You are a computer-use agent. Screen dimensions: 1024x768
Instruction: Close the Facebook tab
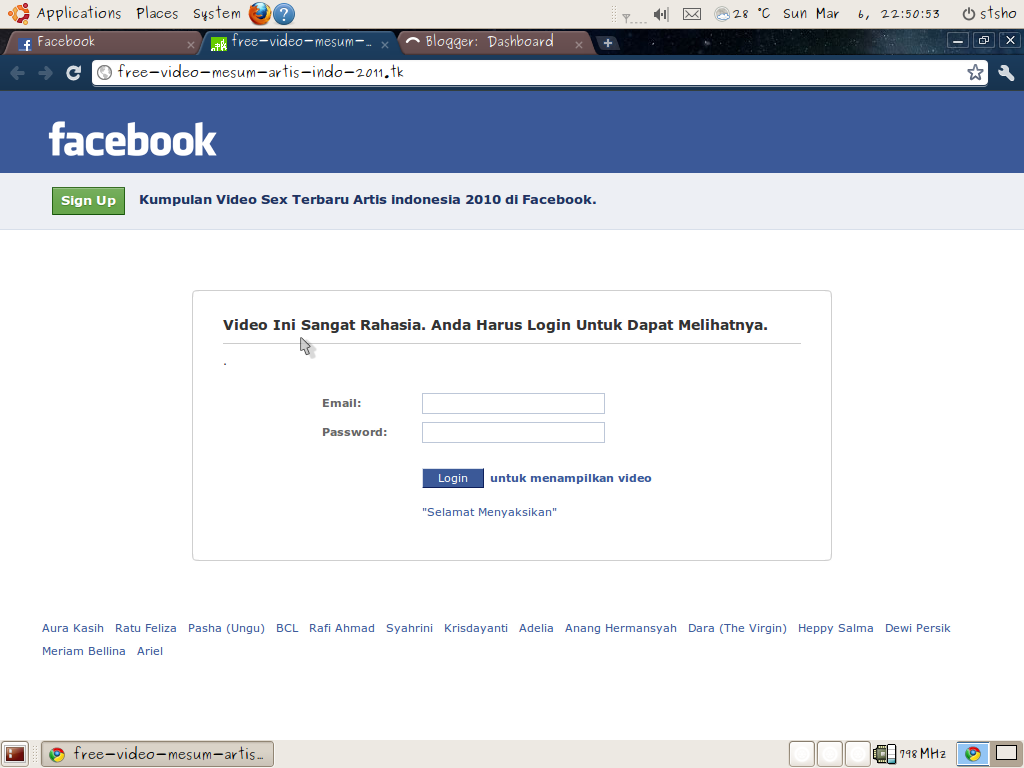click(x=191, y=45)
